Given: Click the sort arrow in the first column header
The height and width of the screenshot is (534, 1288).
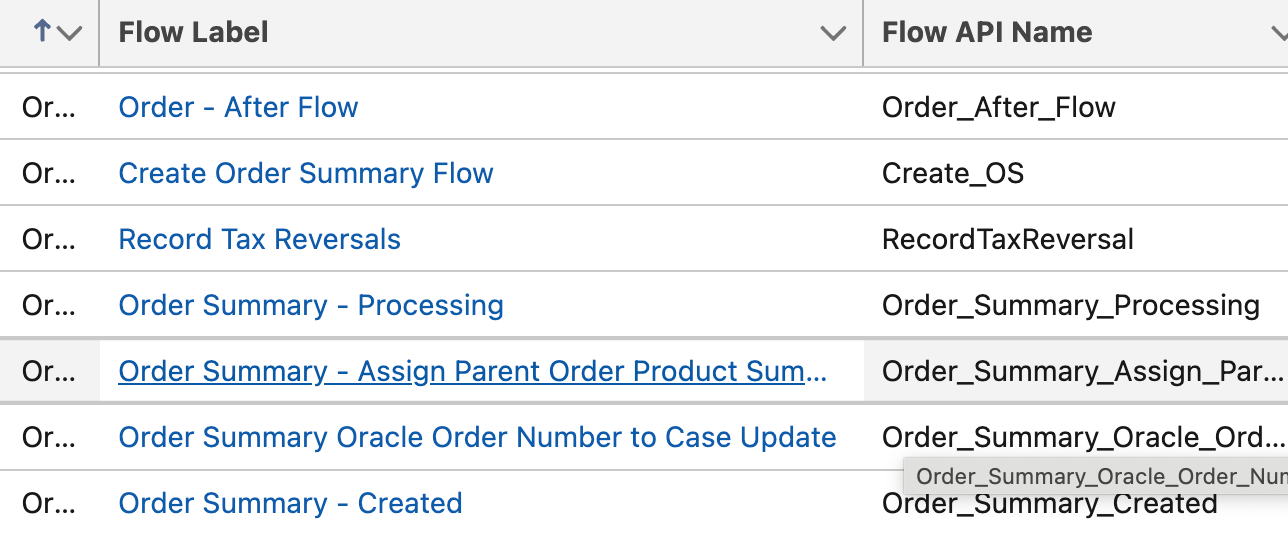Looking at the screenshot, I should 42,32.
